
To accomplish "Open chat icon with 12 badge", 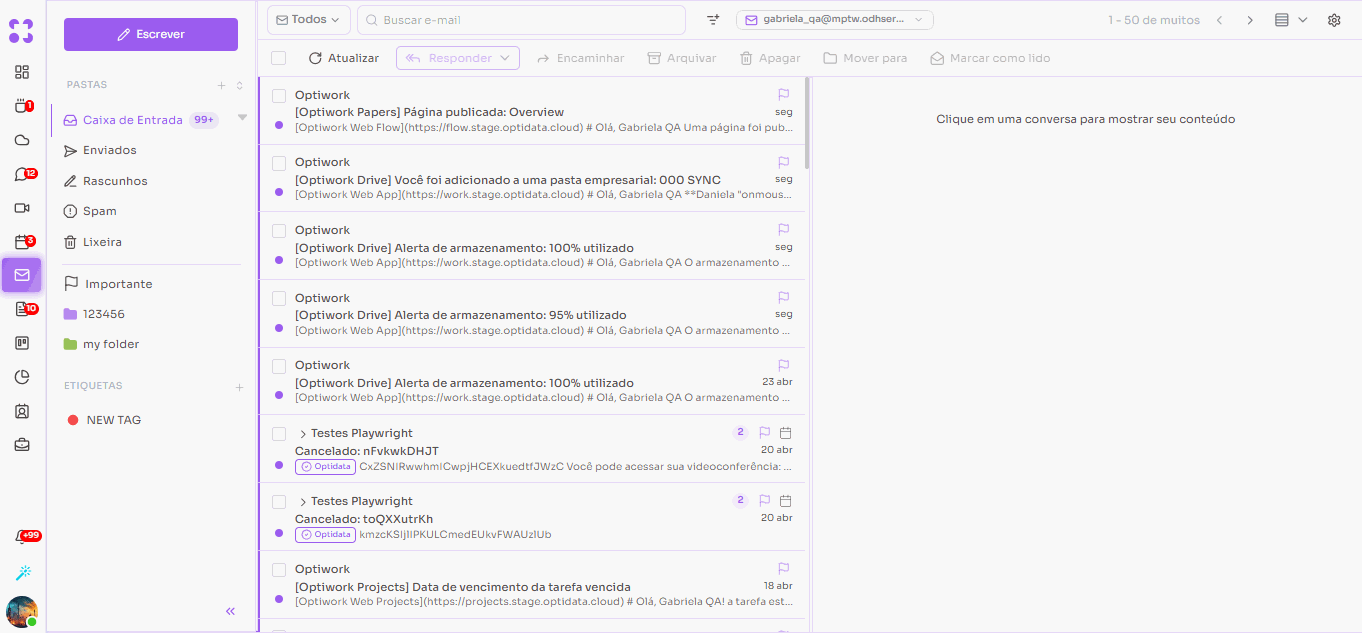I will click(x=22, y=174).
